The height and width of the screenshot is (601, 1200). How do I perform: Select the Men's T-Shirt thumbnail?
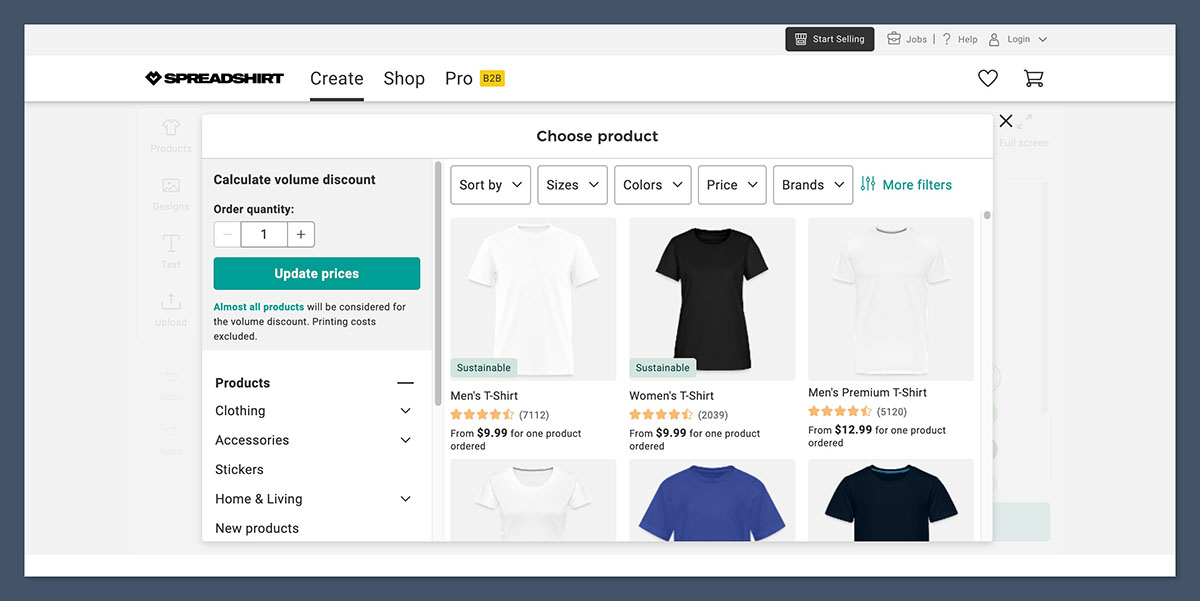(534, 299)
